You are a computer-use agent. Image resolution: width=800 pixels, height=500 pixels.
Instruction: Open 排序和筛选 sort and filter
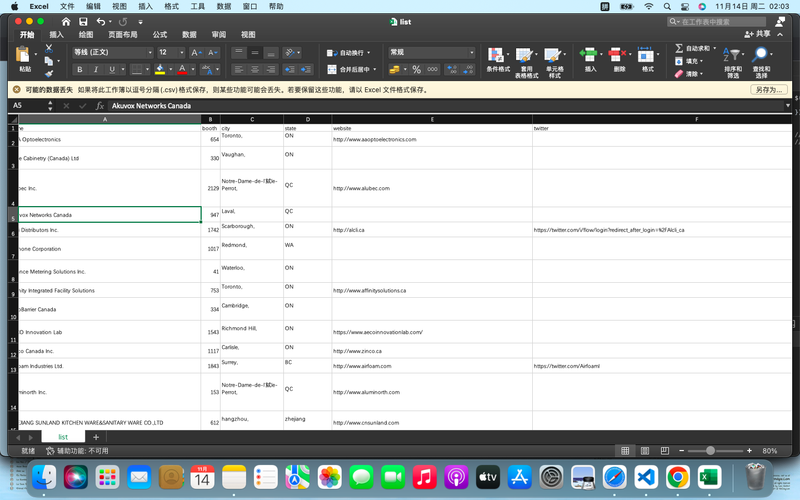pos(731,55)
